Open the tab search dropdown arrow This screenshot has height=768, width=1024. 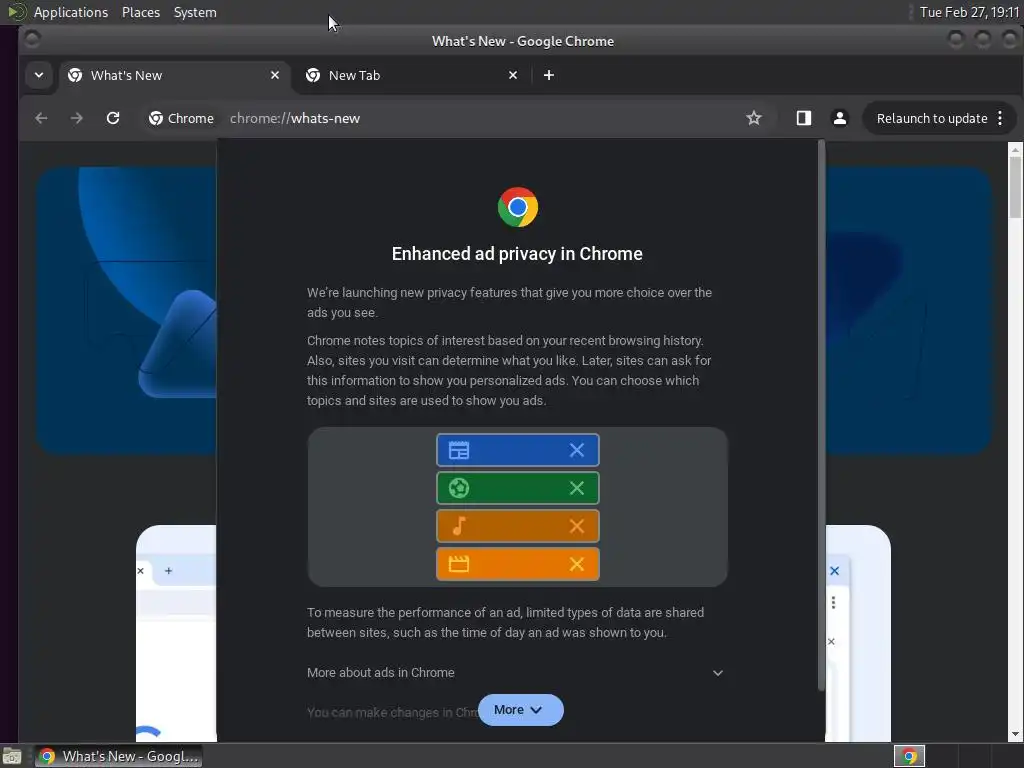(x=39, y=75)
